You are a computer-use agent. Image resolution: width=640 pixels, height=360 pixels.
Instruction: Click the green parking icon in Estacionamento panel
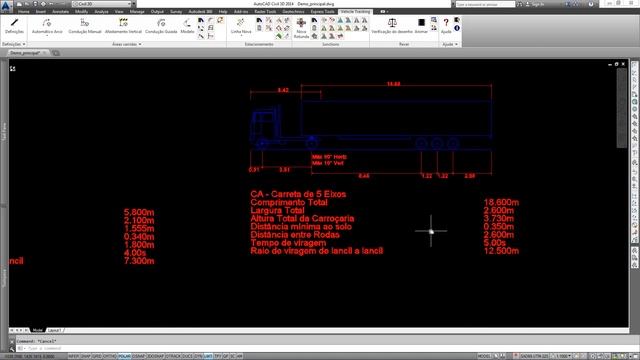pyautogui.click(x=278, y=36)
